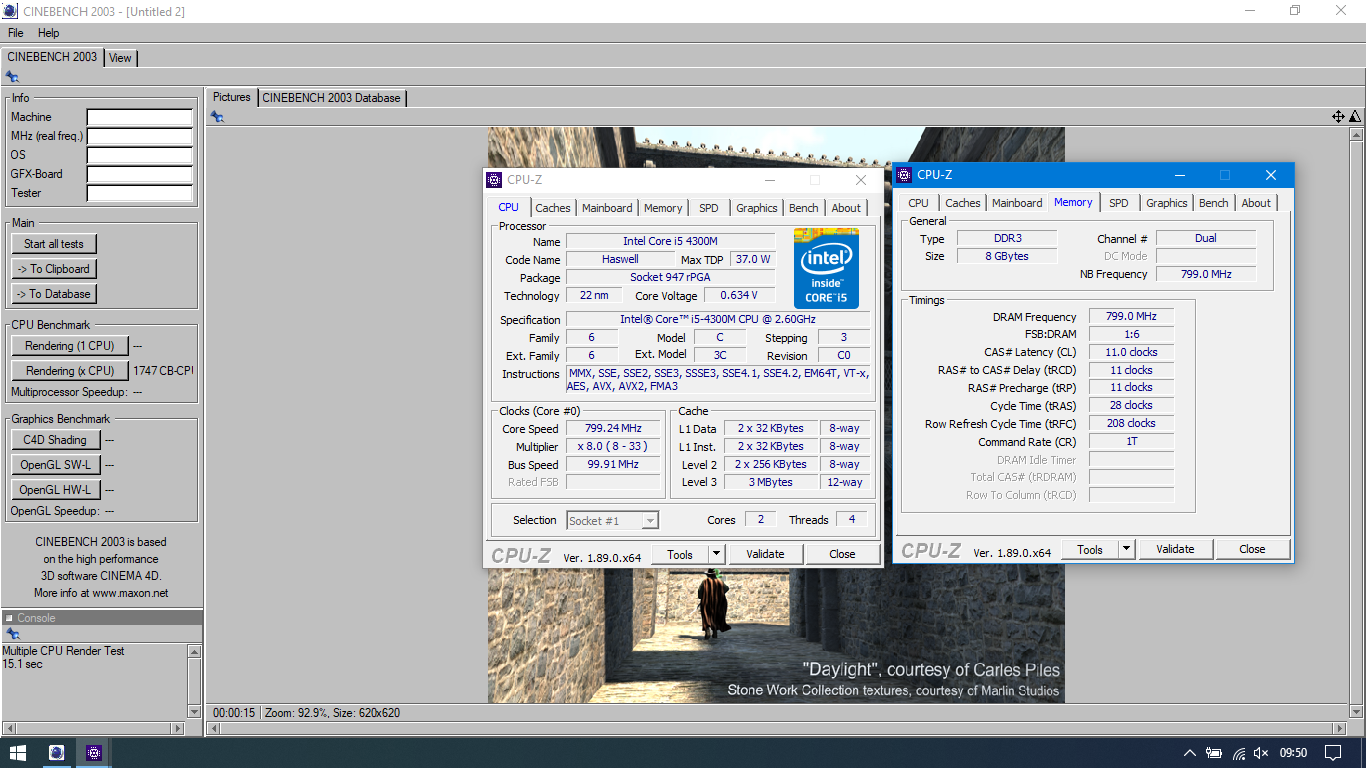The height and width of the screenshot is (768, 1366).
Task: Click the 799.0 MHz DRAM Frequency value
Action: click(1131, 317)
